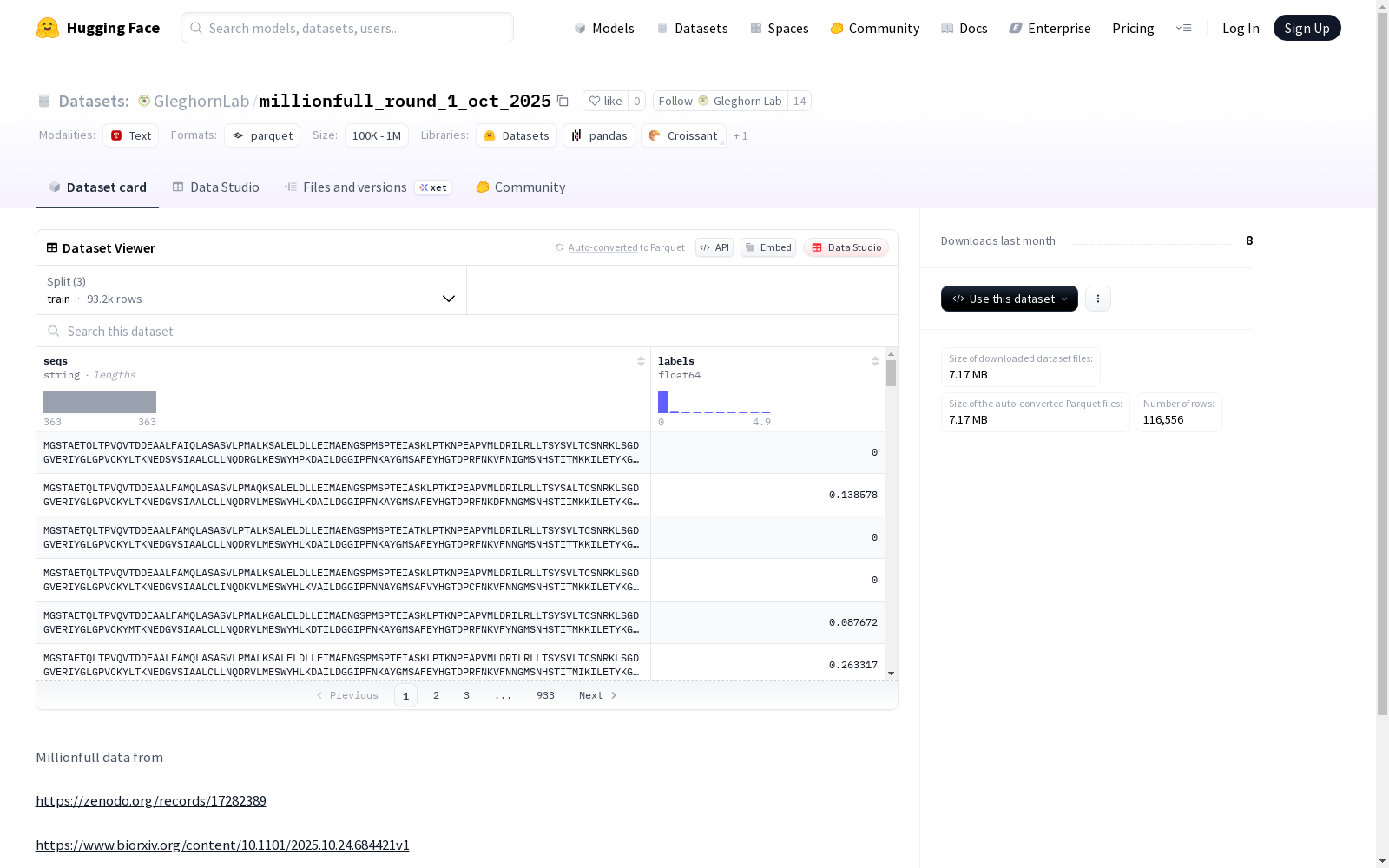This screenshot has height=868, width=1389.
Task: Click the heart like icon
Action: (595, 101)
